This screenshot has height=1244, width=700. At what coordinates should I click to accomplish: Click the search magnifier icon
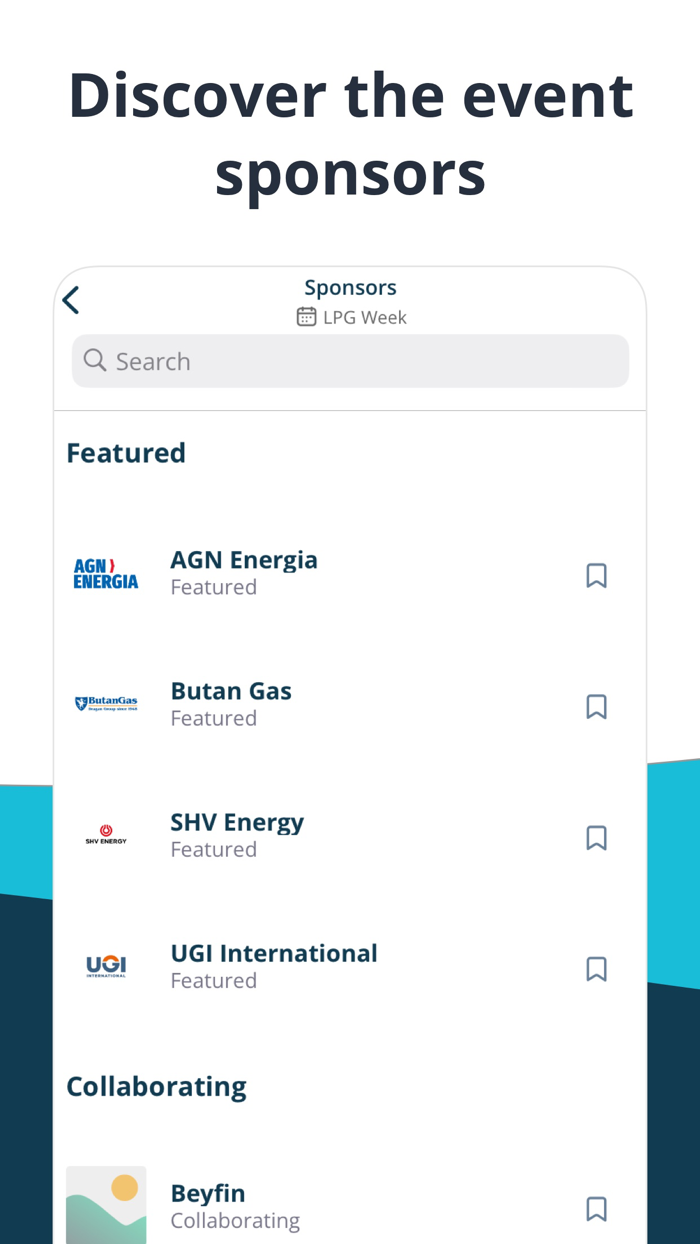(94, 360)
